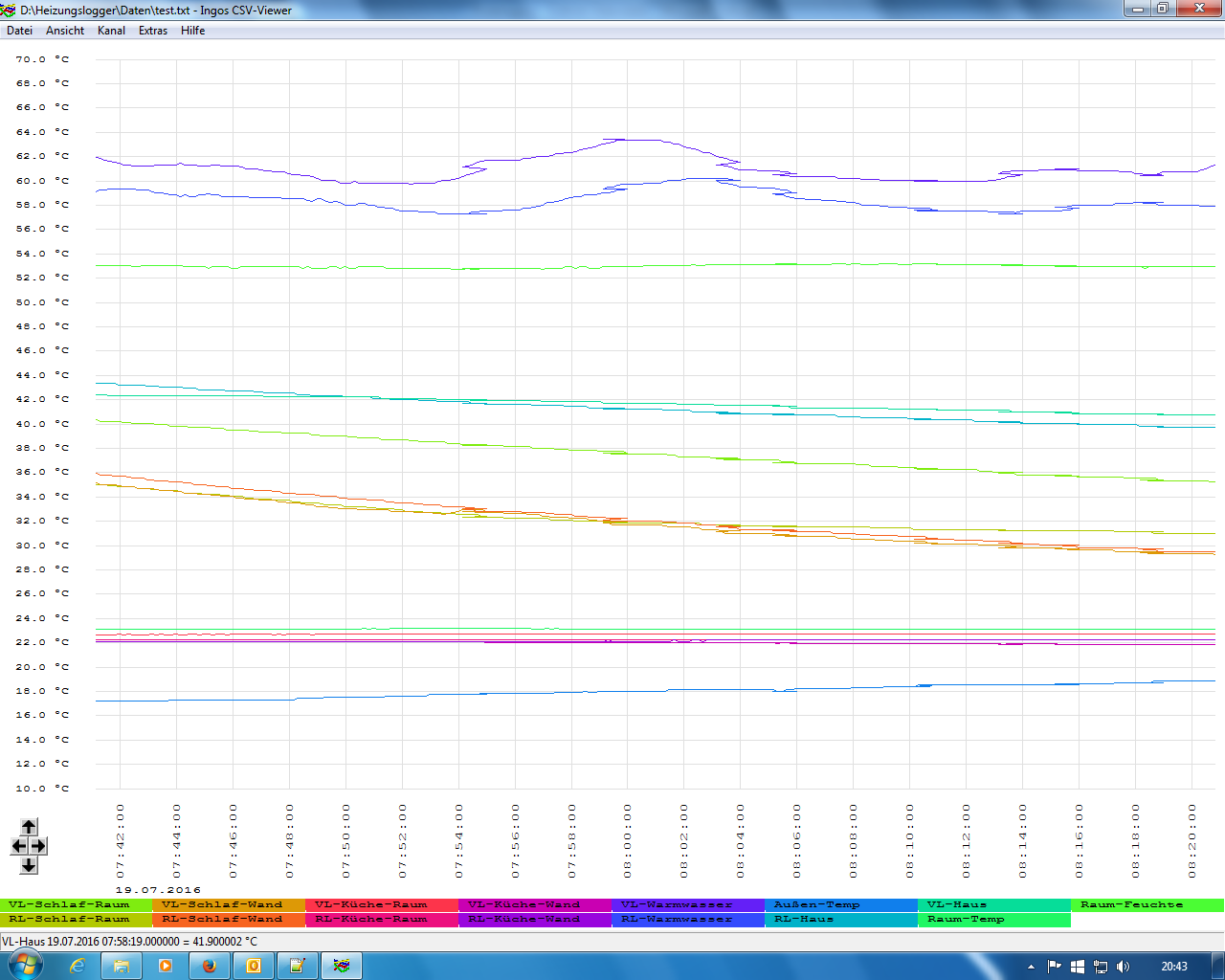Open the Outlook taskbar icon

254,966
